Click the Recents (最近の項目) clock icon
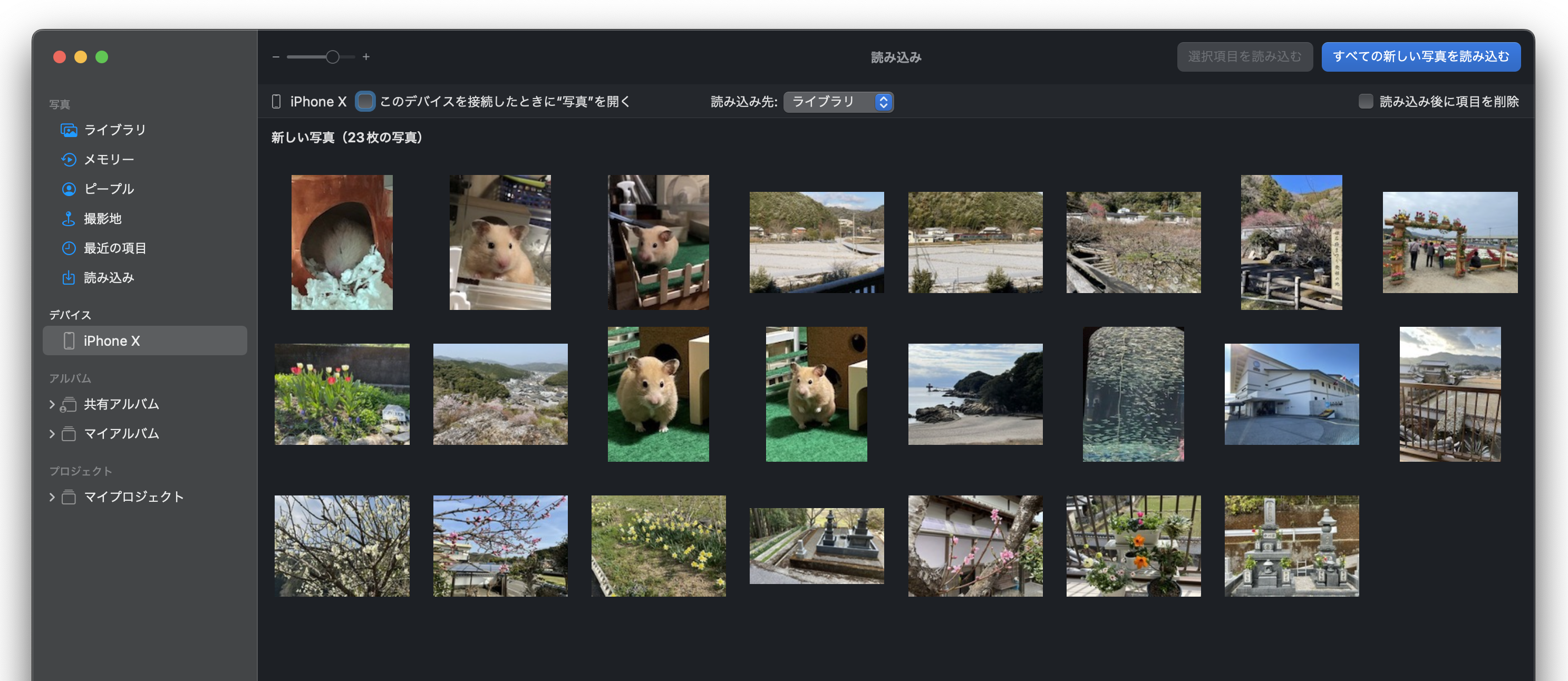Screen dimensions: 1568x681 click(69, 248)
